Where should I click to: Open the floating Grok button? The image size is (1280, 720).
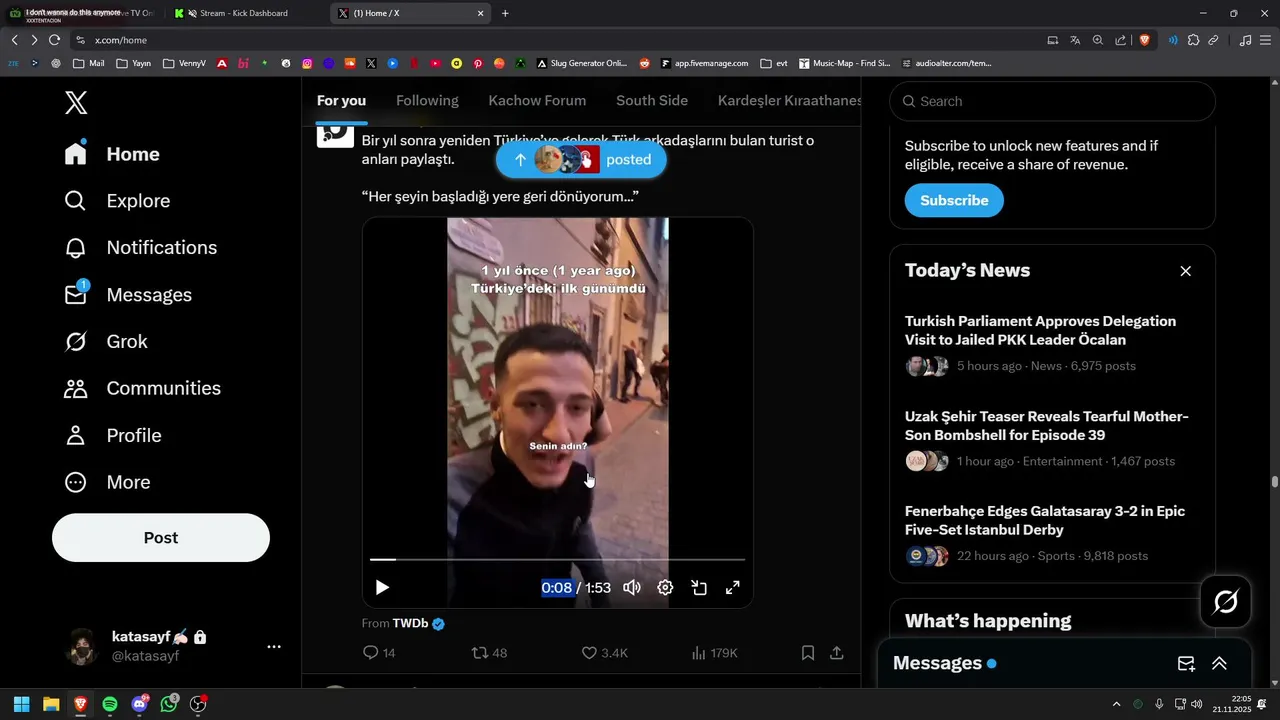click(x=1226, y=602)
